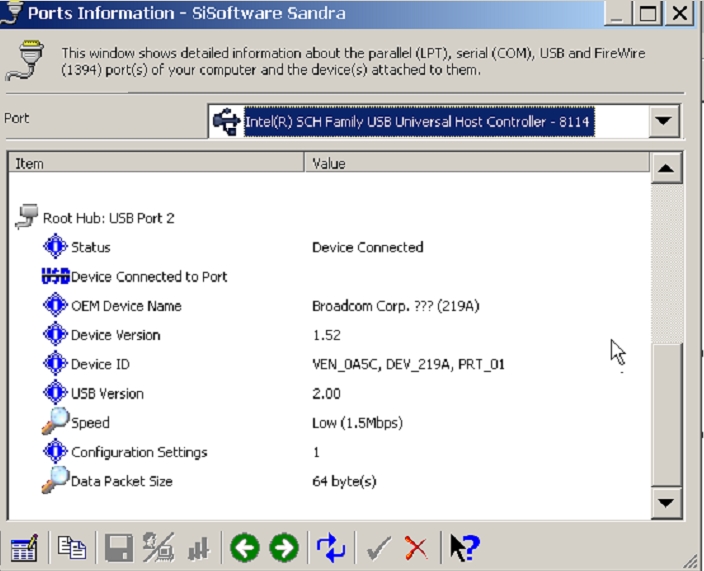Click the resize grip at window corner
This screenshot has height=571, width=704.
tap(689, 561)
